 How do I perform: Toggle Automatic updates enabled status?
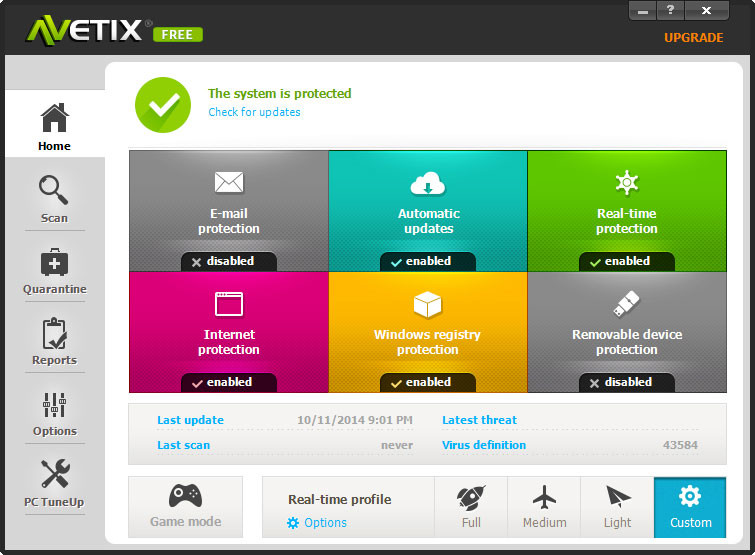tap(428, 261)
